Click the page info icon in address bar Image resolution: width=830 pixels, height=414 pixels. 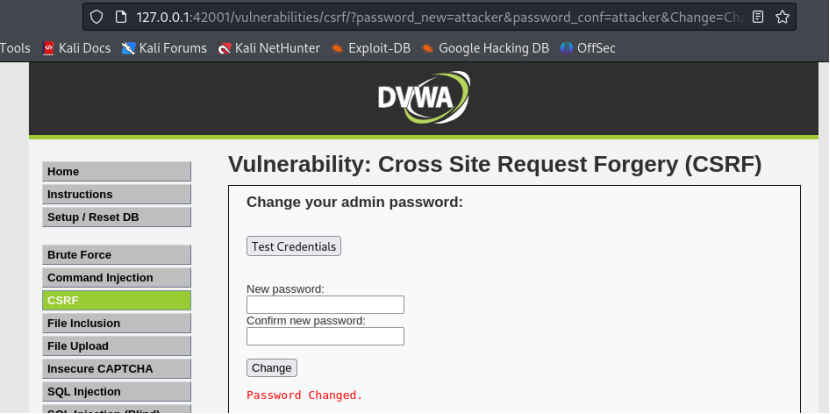120,17
